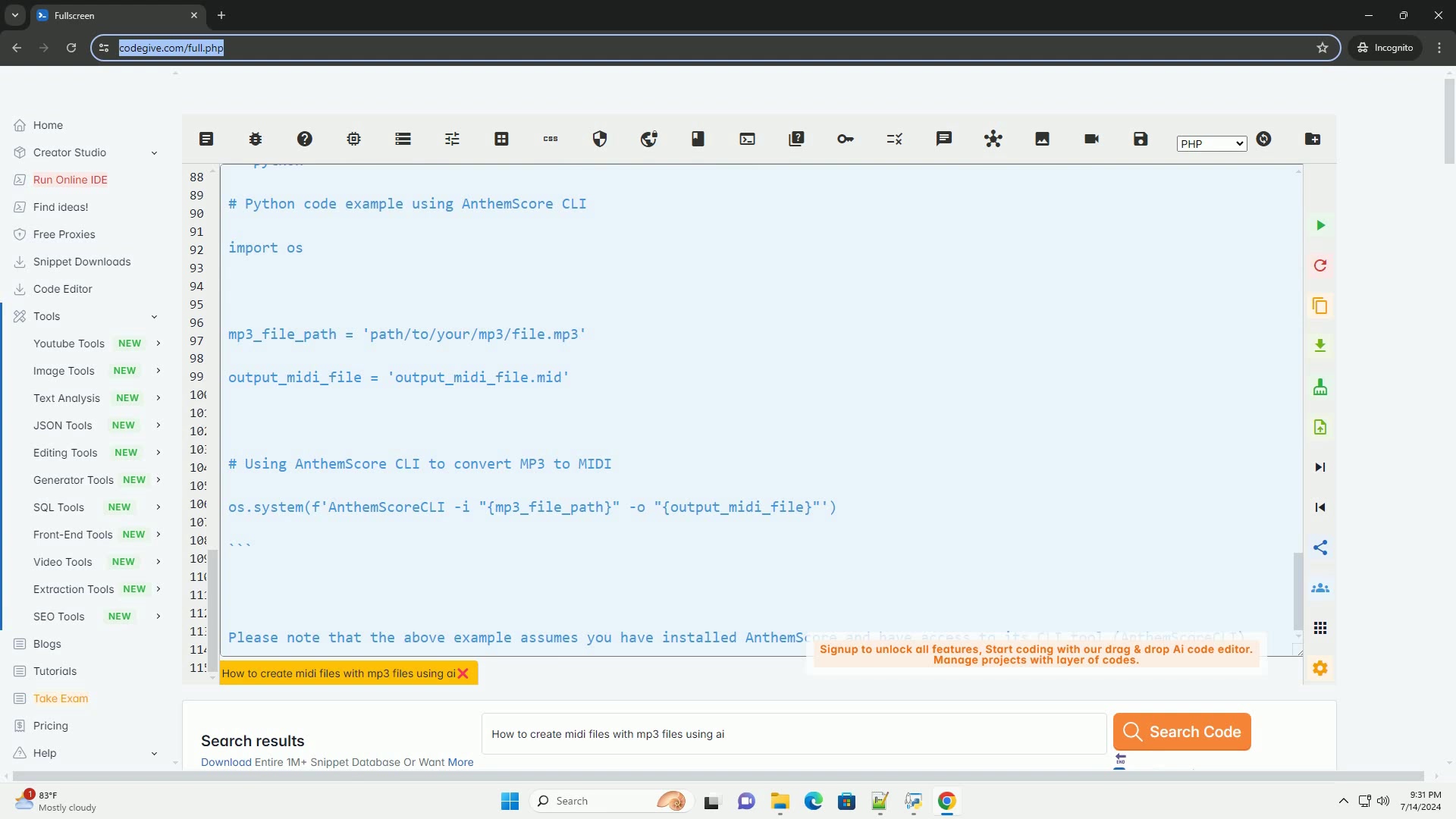Open Find ideas! in sidebar
The image size is (1456, 819).
tap(61, 207)
